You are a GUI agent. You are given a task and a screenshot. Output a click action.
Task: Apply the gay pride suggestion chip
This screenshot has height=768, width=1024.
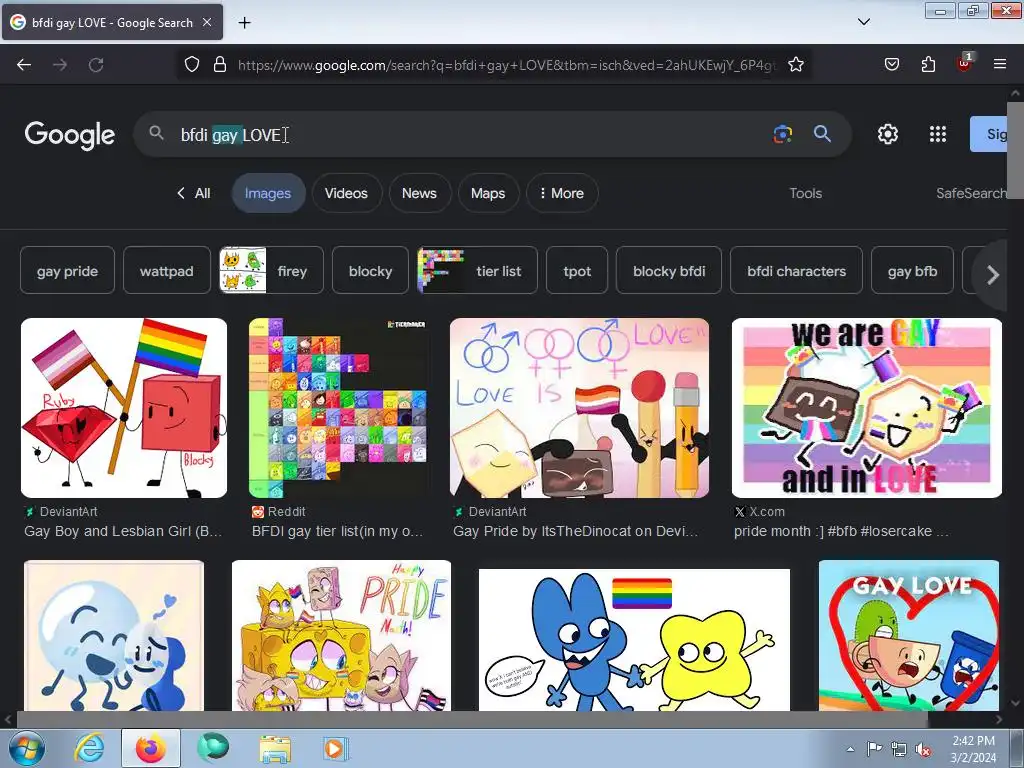[x=67, y=270]
